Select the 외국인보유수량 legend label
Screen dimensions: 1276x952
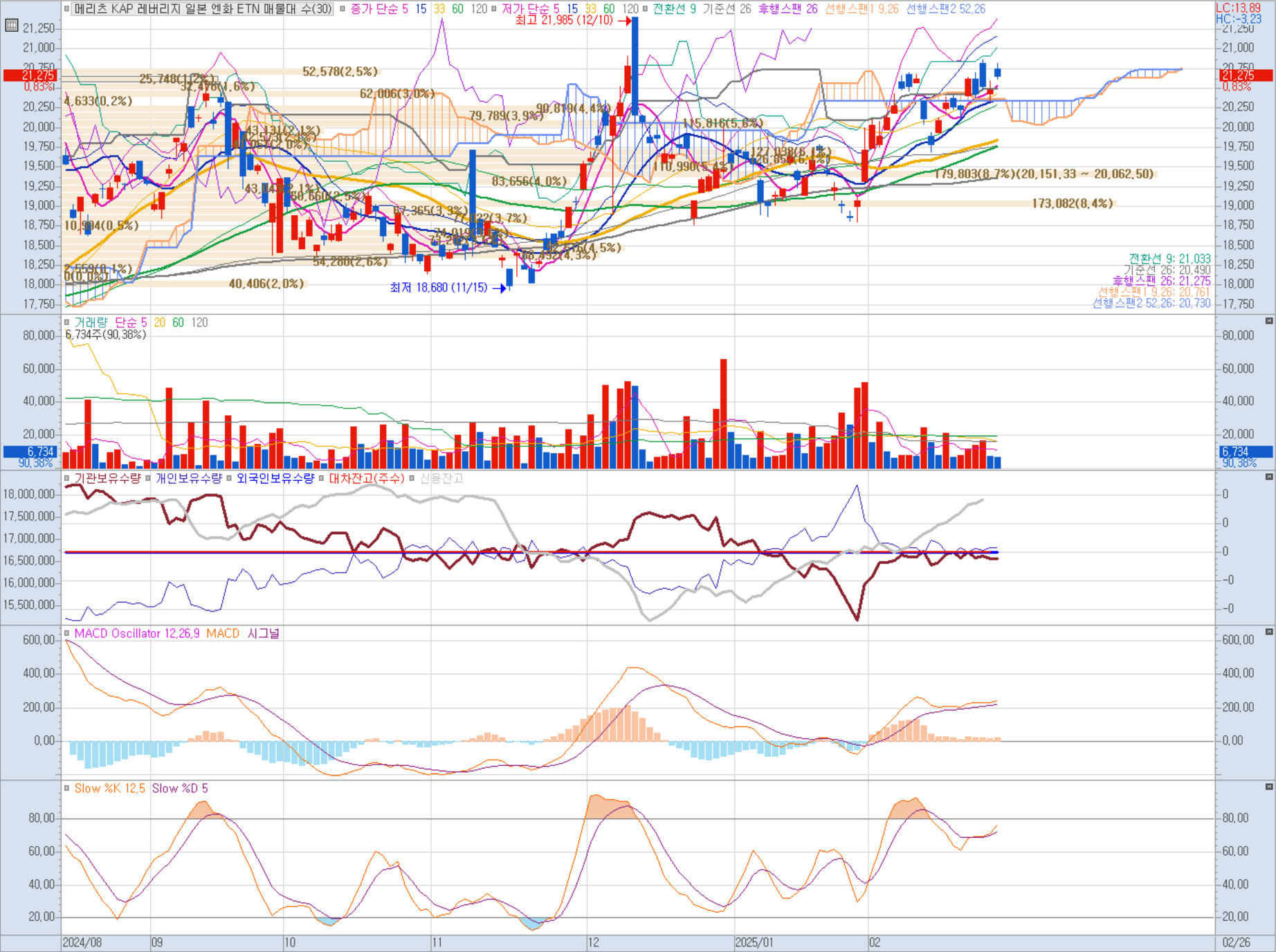coord(275,478)
